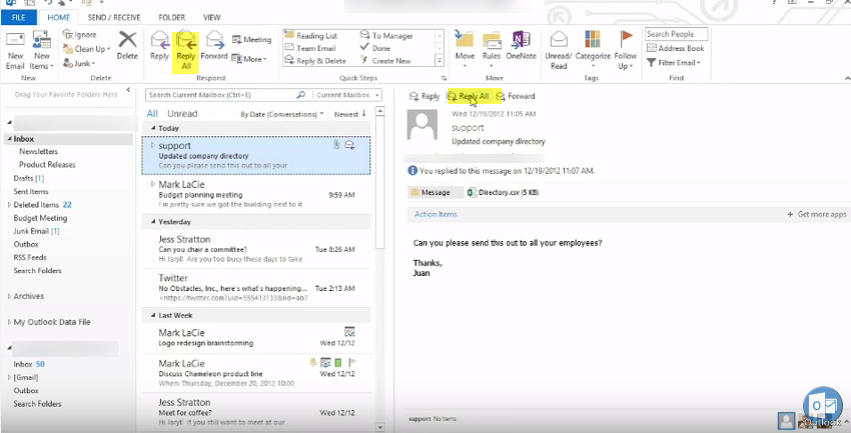Click Reply All in the reading pane

tap(468, 96)
